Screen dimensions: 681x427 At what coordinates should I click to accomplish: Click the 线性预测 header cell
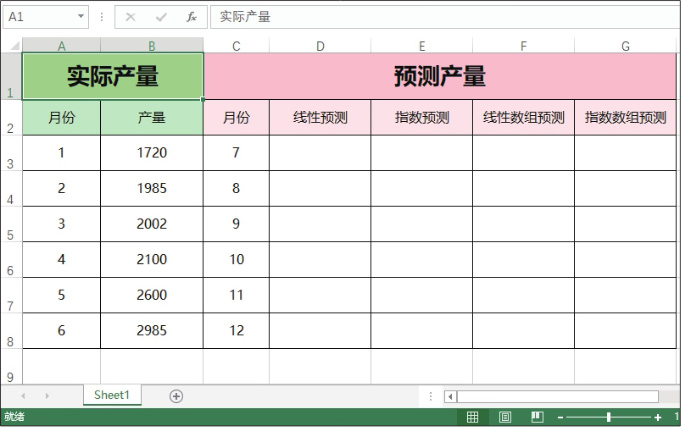coord(320,118)
